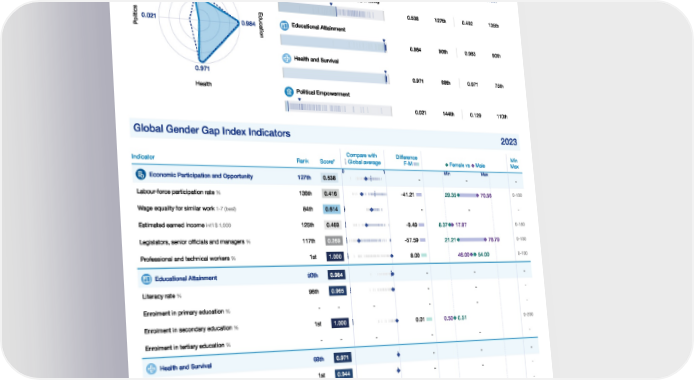Click the Educational Attainment score bar at top

(334, 43)
